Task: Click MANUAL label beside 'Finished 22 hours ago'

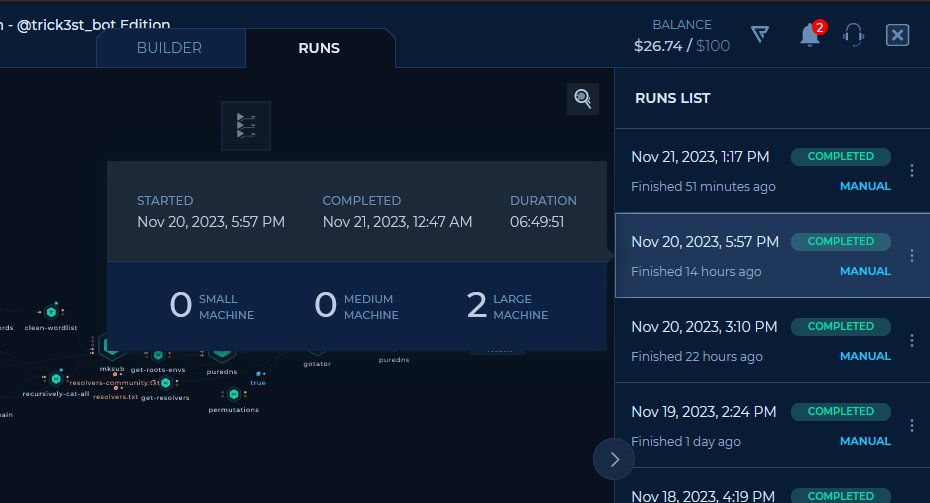Action: click(x=865, y=356)
